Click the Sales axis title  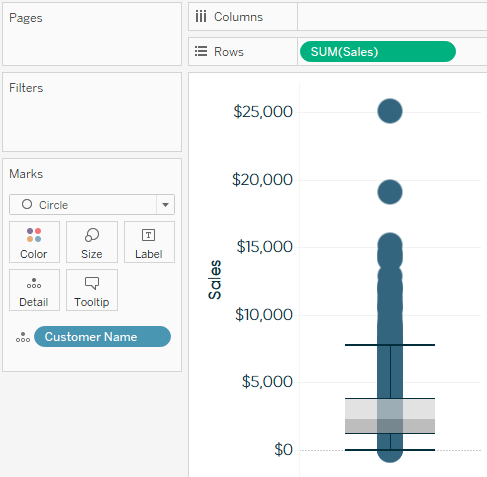point(215,280)
